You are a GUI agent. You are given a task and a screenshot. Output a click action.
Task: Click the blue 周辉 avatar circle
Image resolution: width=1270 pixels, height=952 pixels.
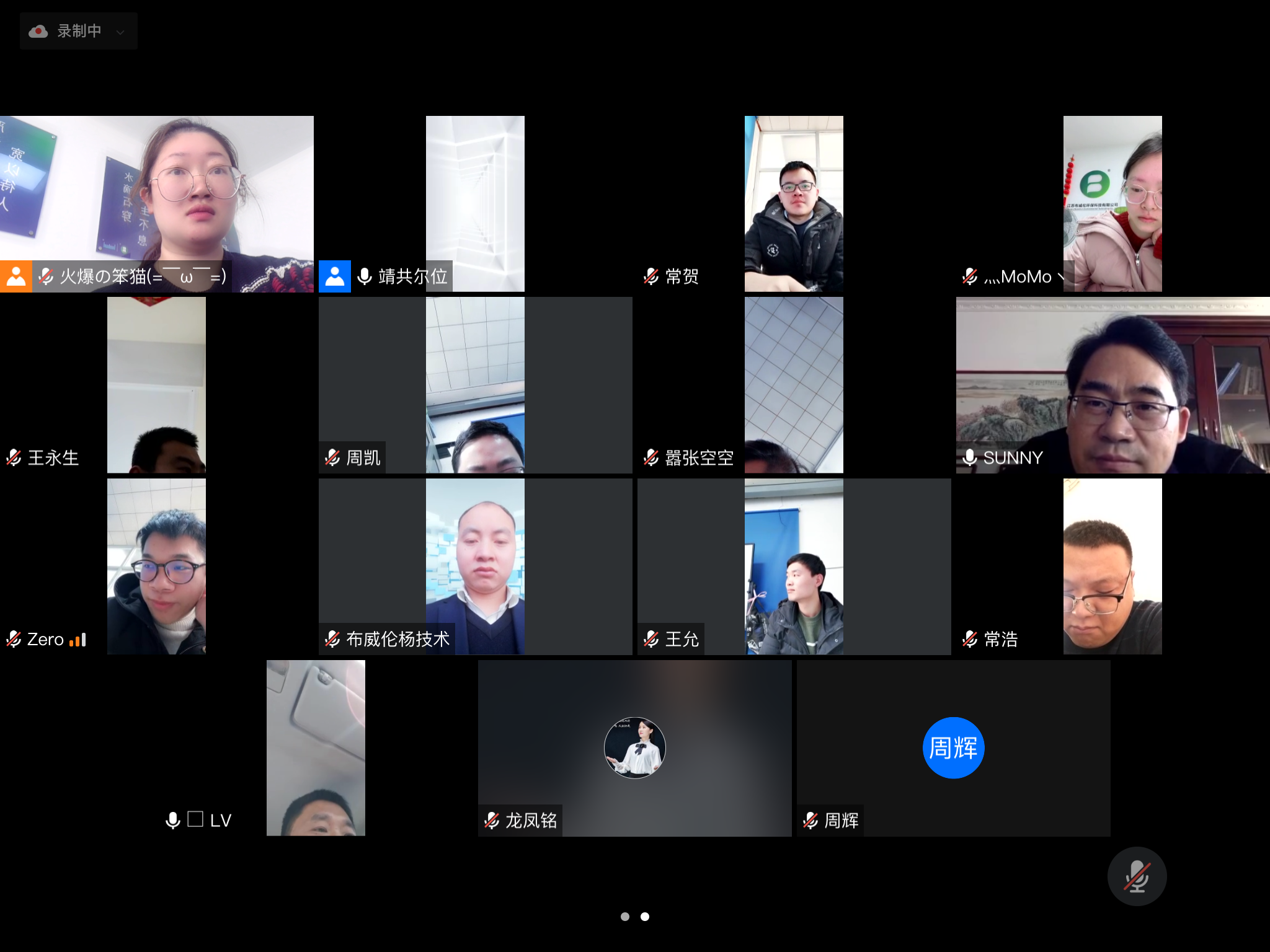tap(953, 747)
